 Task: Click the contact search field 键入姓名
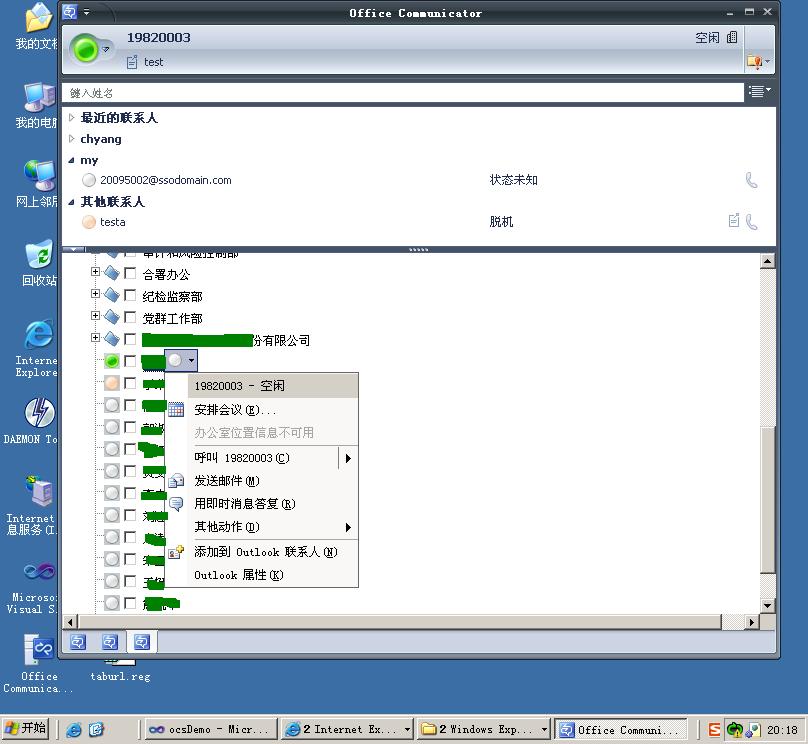pyautogui.click(x=402, y=93)
